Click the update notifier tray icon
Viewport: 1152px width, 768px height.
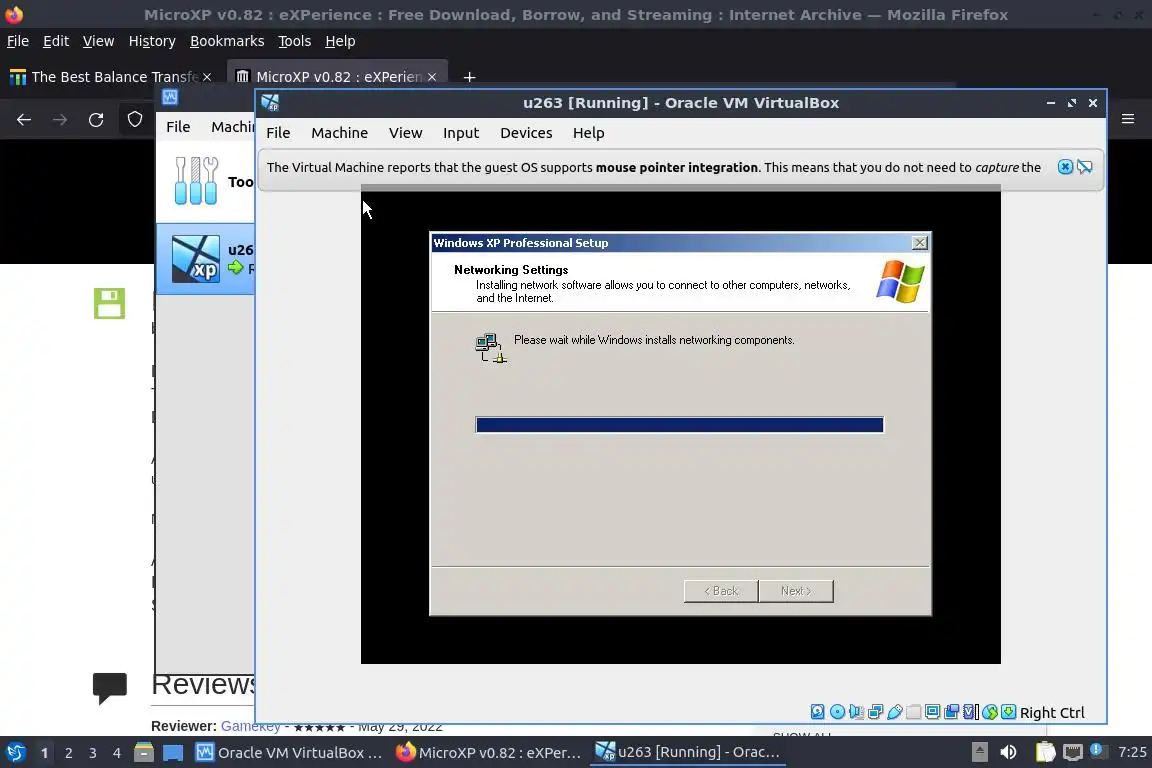1098,751
